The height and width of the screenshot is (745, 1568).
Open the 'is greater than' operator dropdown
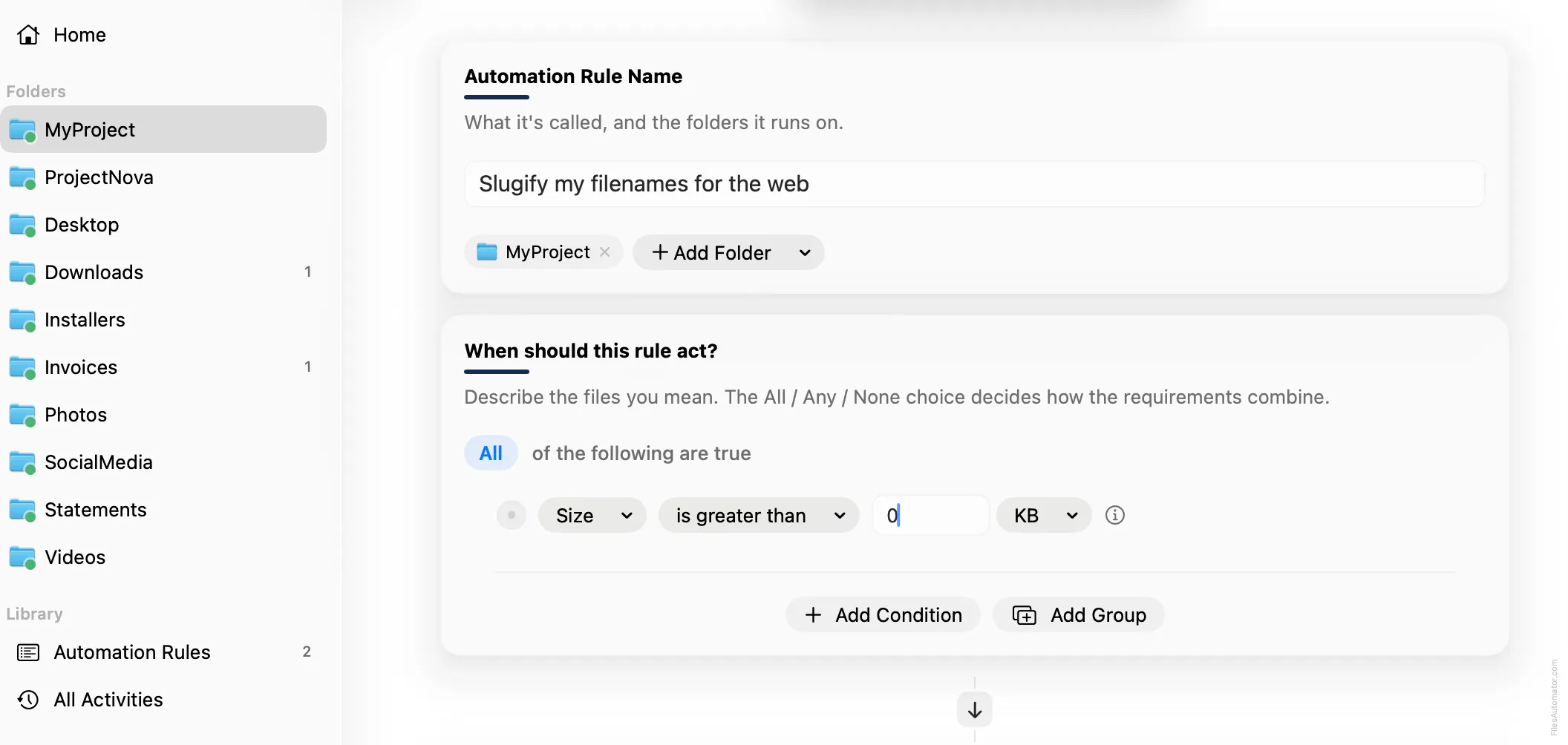(x=759, y=515)
